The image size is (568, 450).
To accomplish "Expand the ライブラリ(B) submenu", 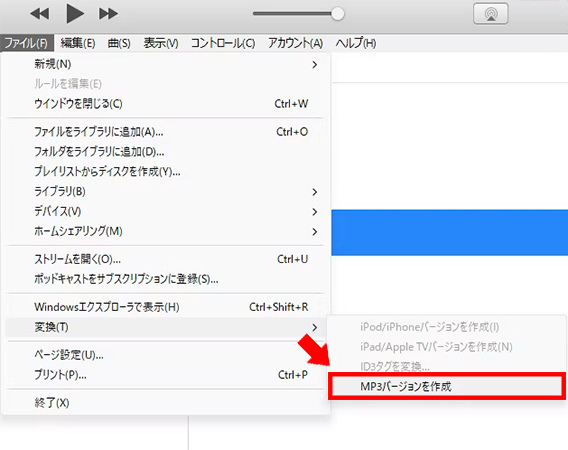I will pyautogui.click(x=166, y=191).
